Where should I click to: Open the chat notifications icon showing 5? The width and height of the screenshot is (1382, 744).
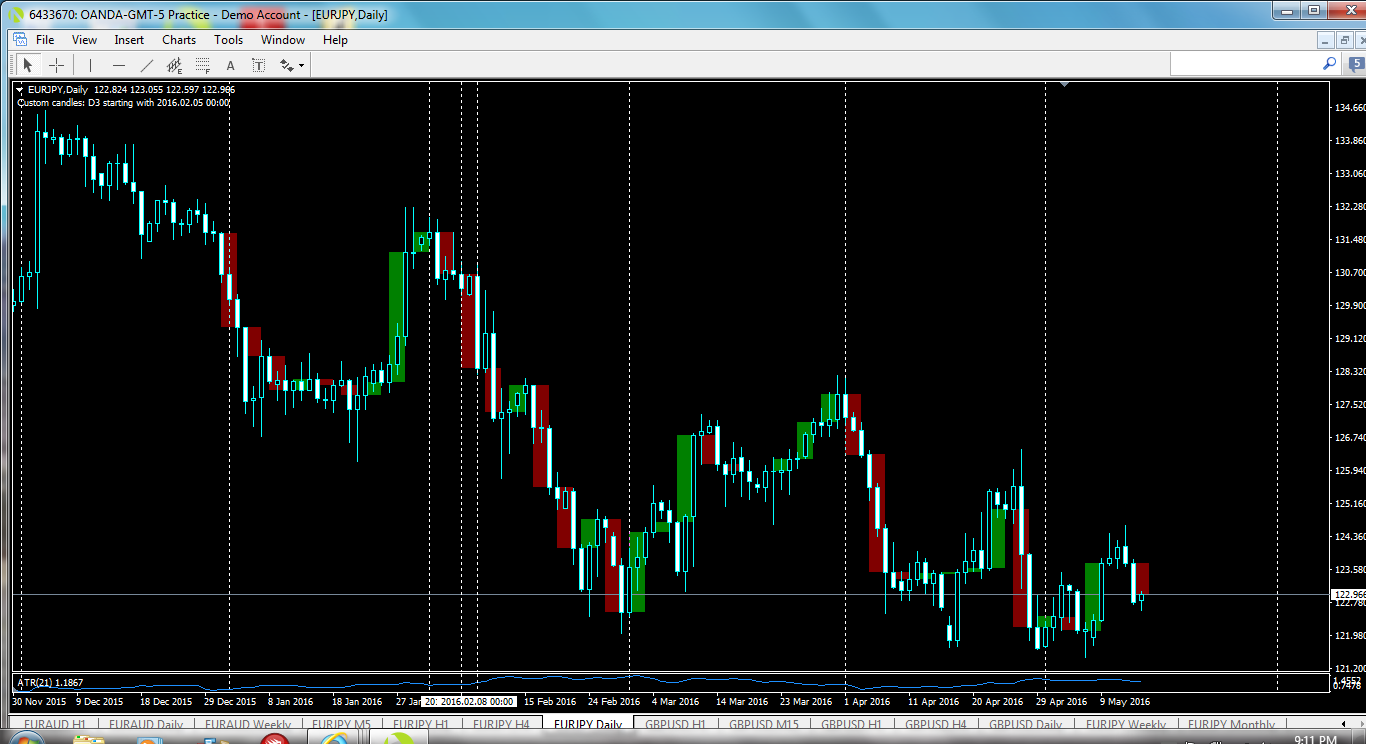pyautogui.click(x=1358, y=64)
